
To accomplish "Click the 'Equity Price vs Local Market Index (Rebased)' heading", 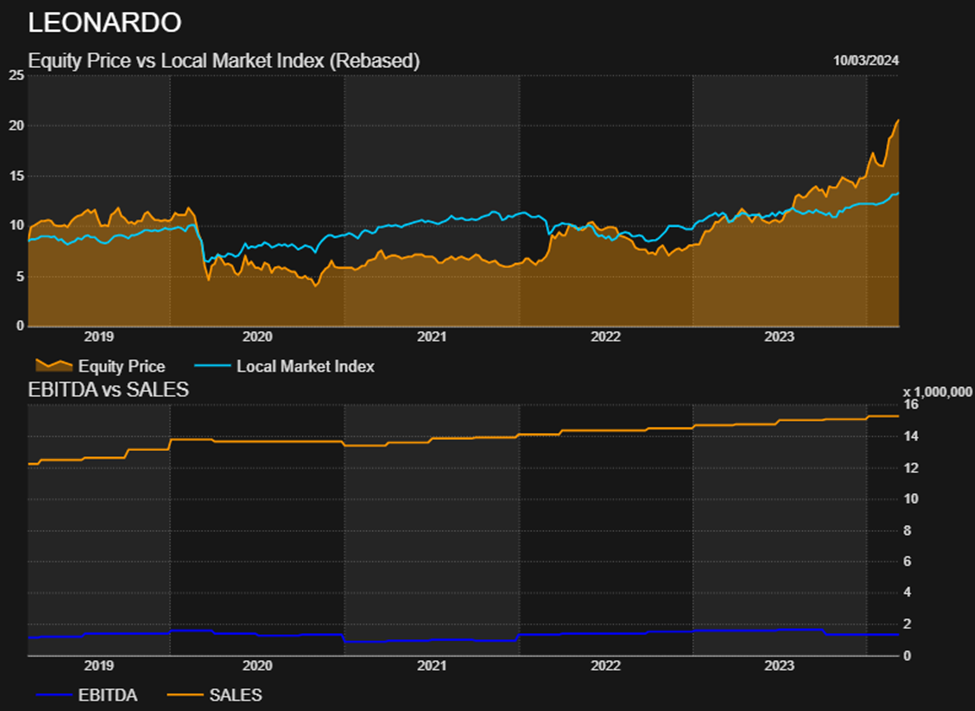I will (224, 60).
